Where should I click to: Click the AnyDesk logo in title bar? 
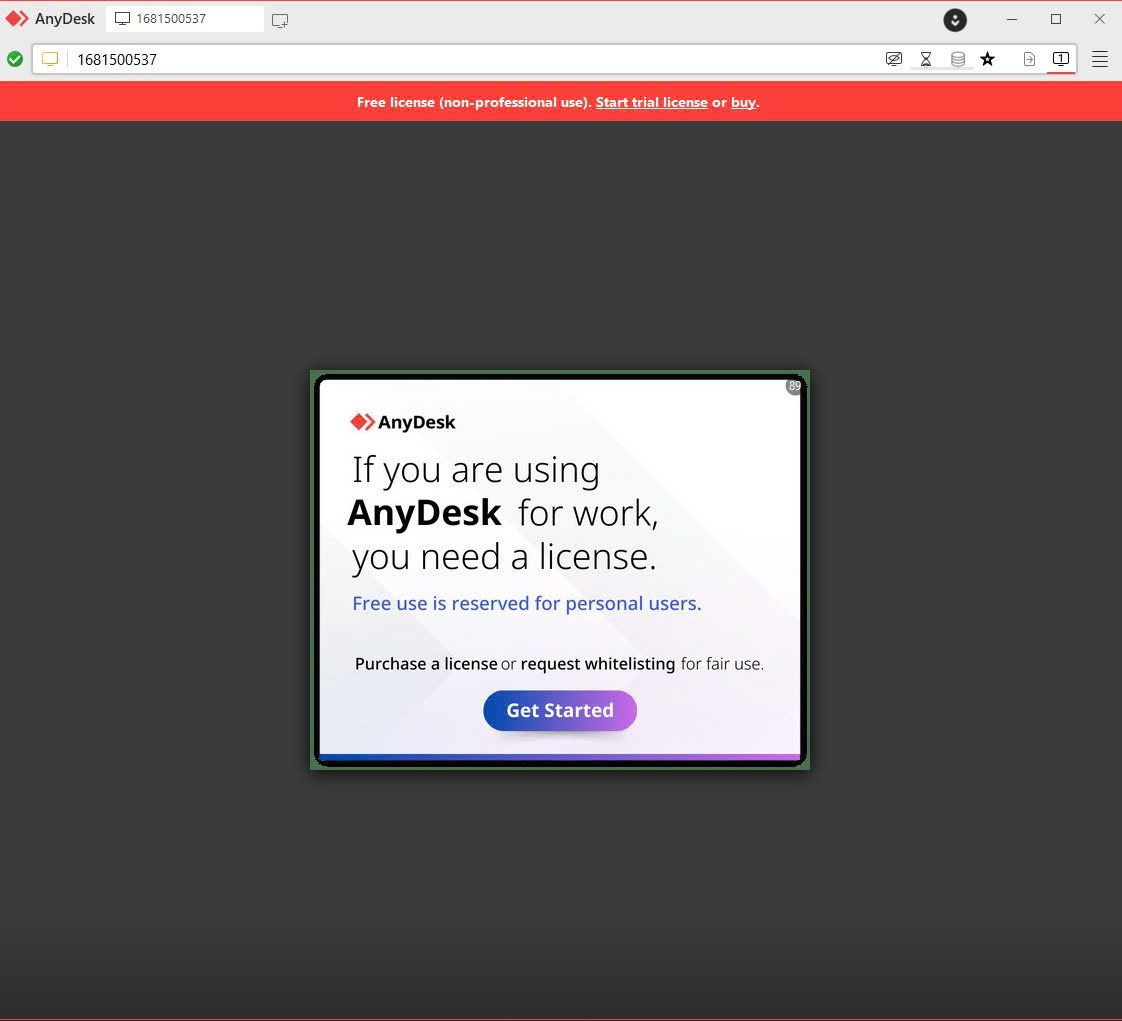point(50,19)
